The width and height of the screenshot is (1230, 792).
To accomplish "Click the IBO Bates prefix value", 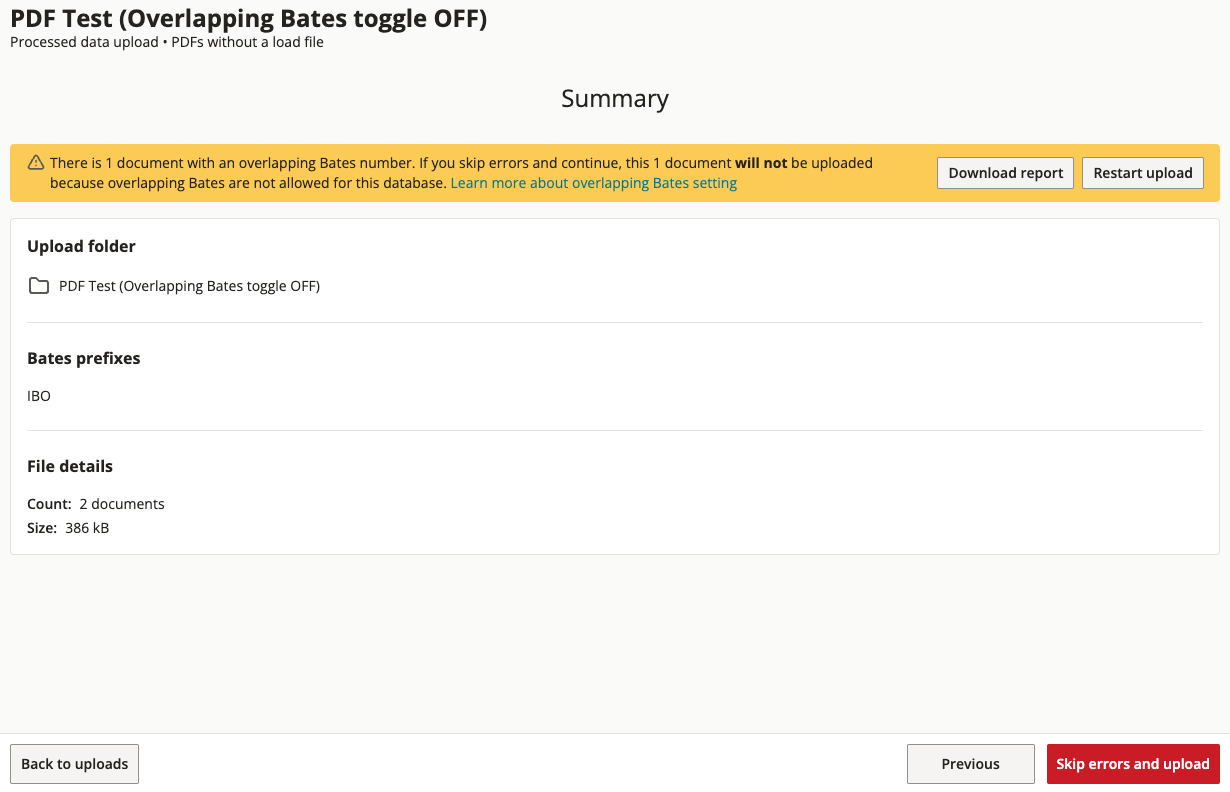I will pos(39,396).
